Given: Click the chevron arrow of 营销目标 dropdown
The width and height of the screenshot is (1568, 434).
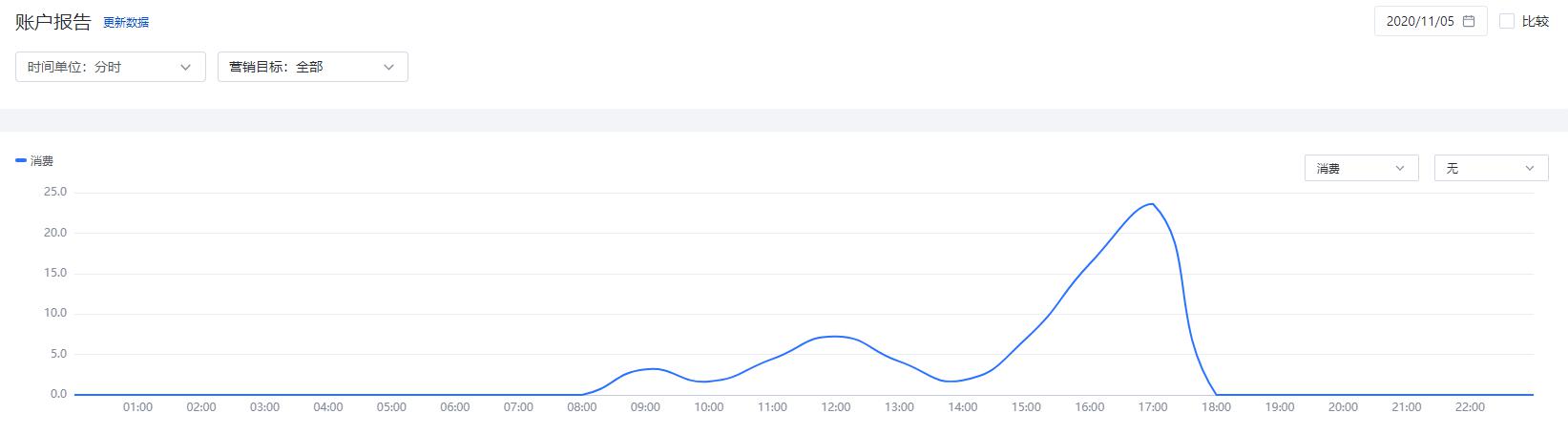Looking at the screenshot, I should pyautogui.click(x=388, y=67).
